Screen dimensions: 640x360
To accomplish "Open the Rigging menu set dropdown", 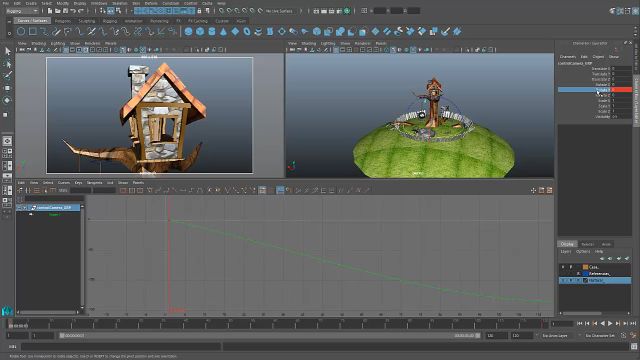I will coord(22,11).
